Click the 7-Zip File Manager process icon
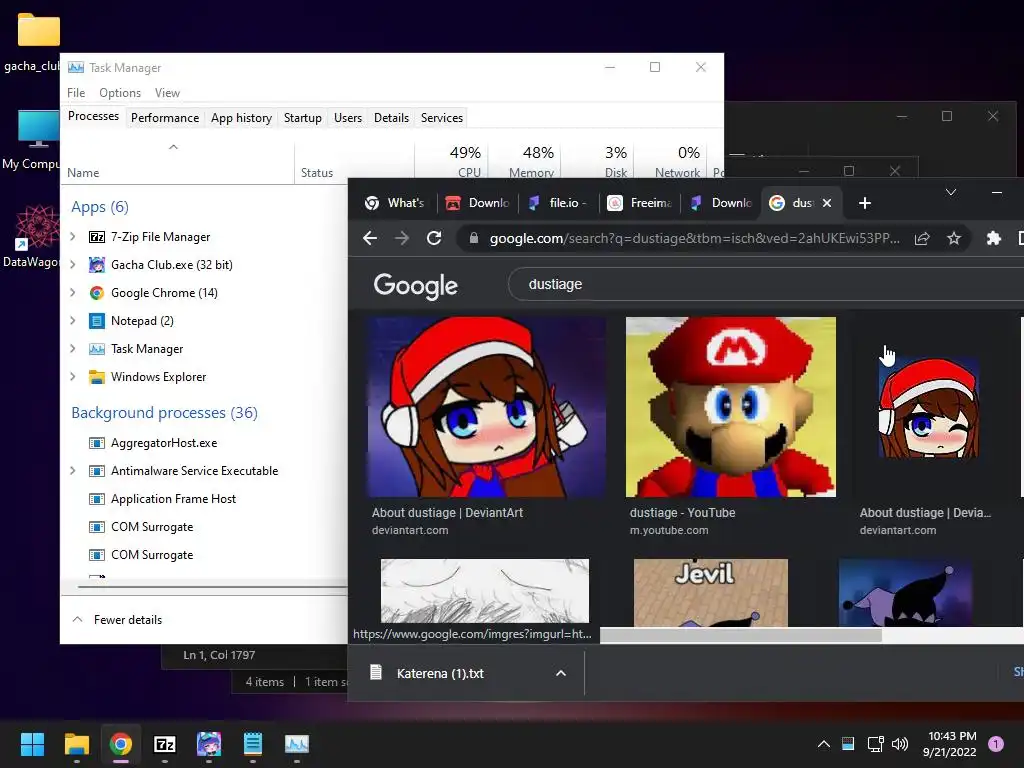Image resolution: width=1024 pixels, height=768 pixels. [x=97, y=237]
